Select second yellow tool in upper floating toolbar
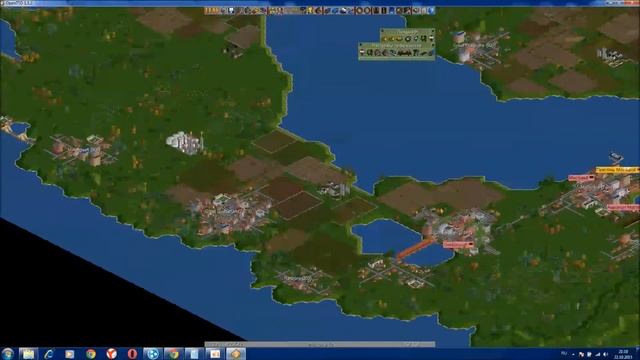640x360 pixels. pyautogui.click(x=393, y=39)
